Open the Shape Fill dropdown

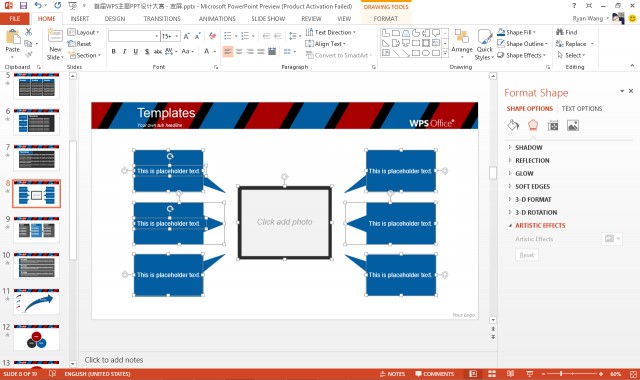pos(517,32)
